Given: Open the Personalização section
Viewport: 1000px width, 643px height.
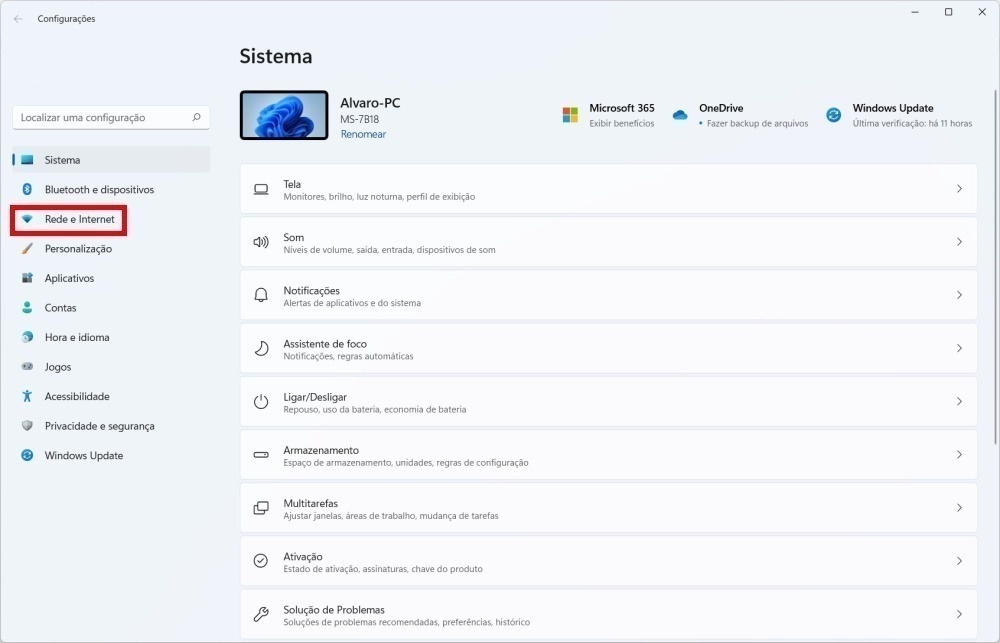Looking at the screenshot, I should pyautogui.click(x=111, y=249).
